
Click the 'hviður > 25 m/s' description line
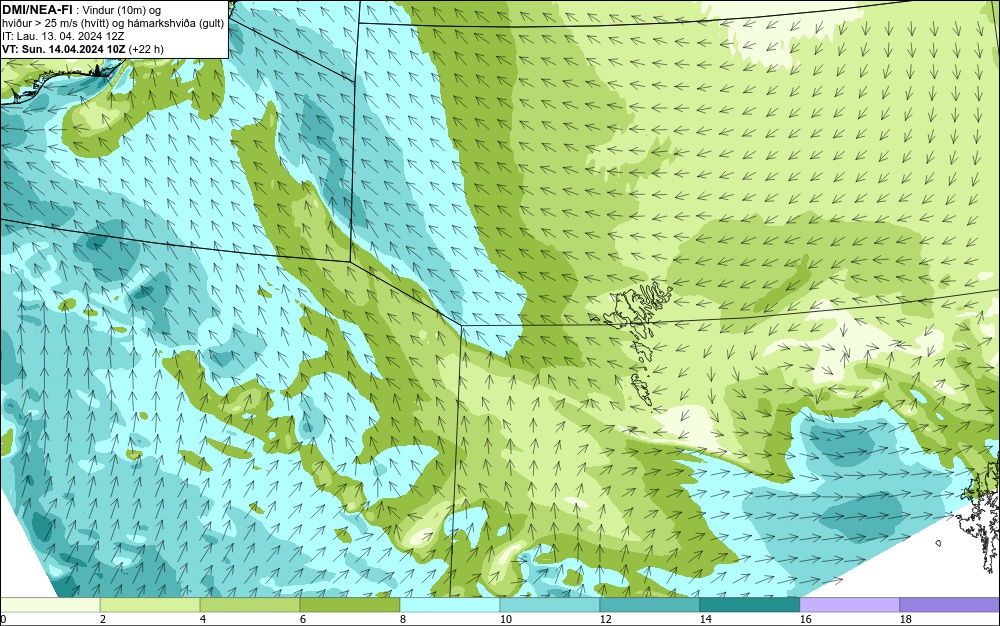(x=113, y=22)
